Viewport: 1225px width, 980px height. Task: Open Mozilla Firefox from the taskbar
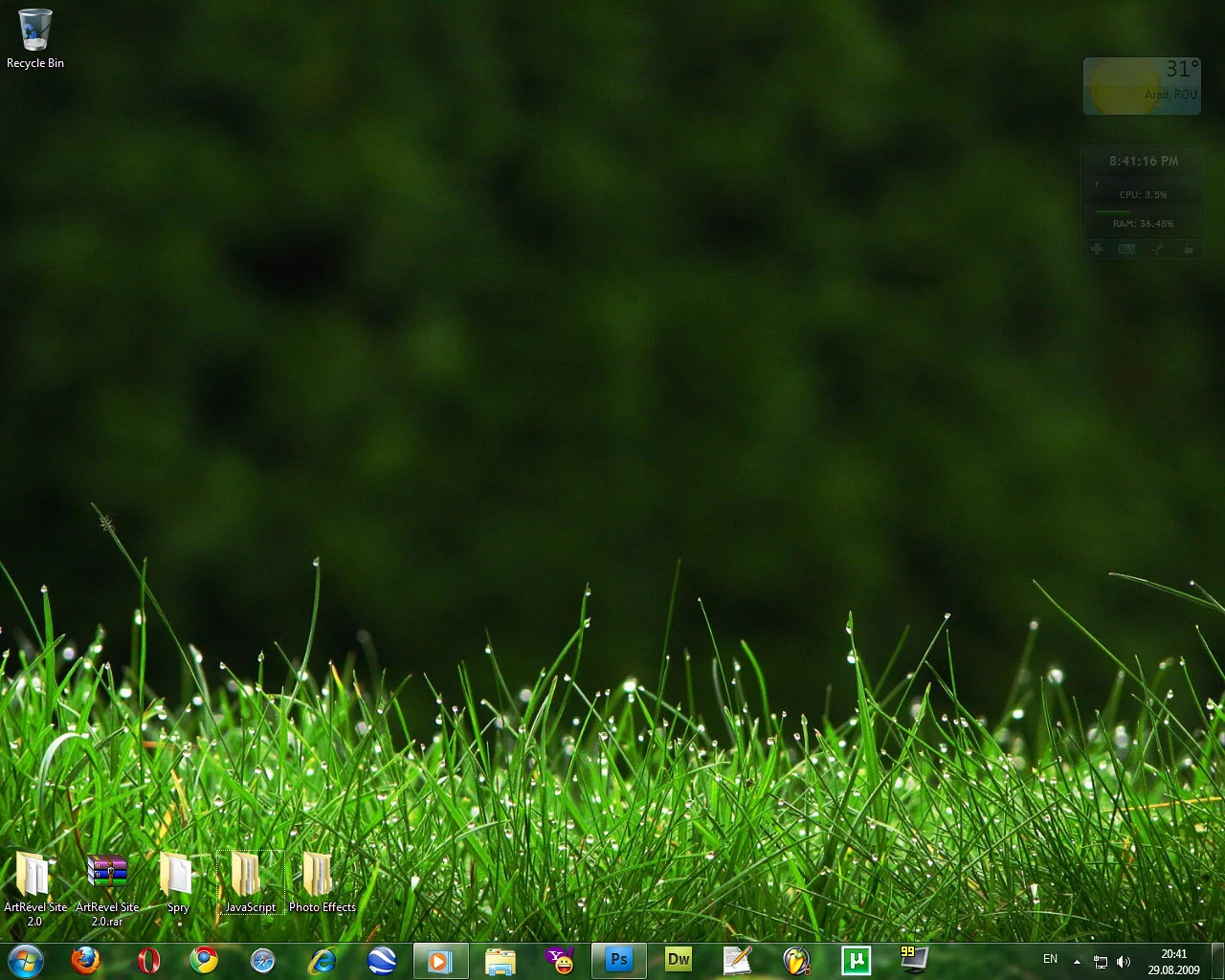point(85,960)
